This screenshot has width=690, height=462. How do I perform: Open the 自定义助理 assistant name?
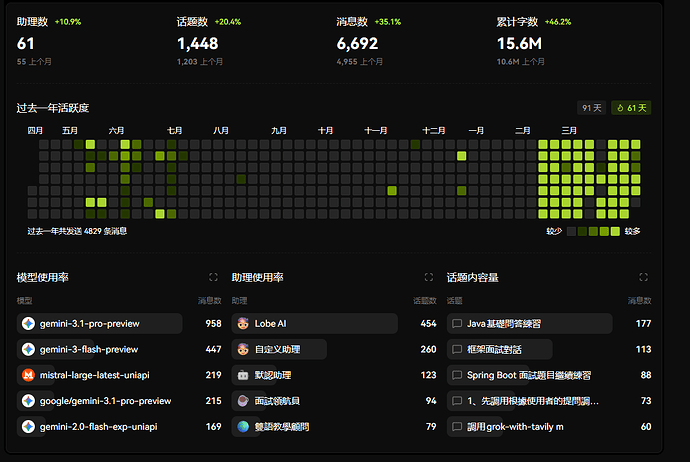tap(277, 349)
